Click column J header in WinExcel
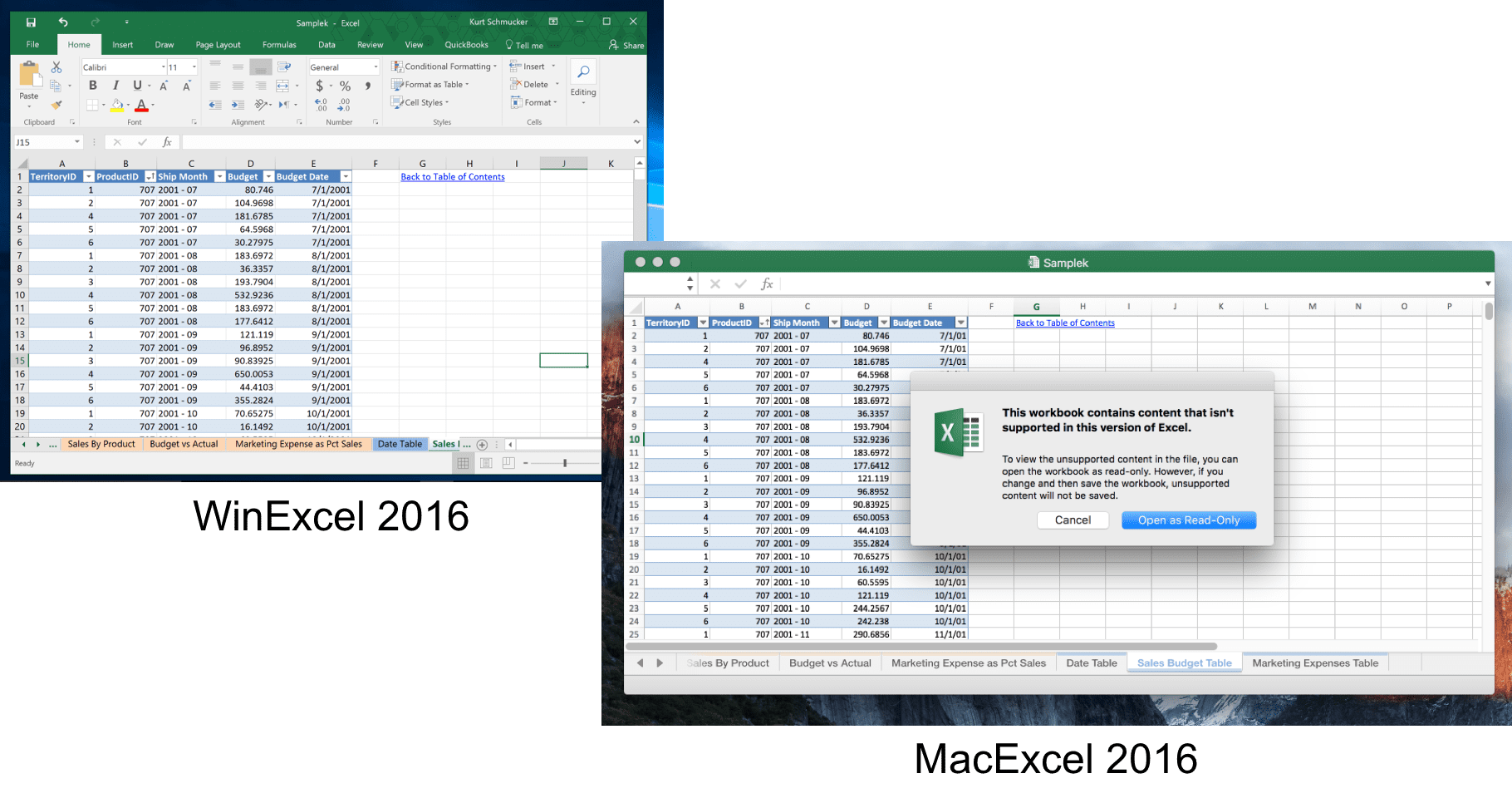Image resolution: width=1512 pixels, height=808 pixels. point(563,164)
